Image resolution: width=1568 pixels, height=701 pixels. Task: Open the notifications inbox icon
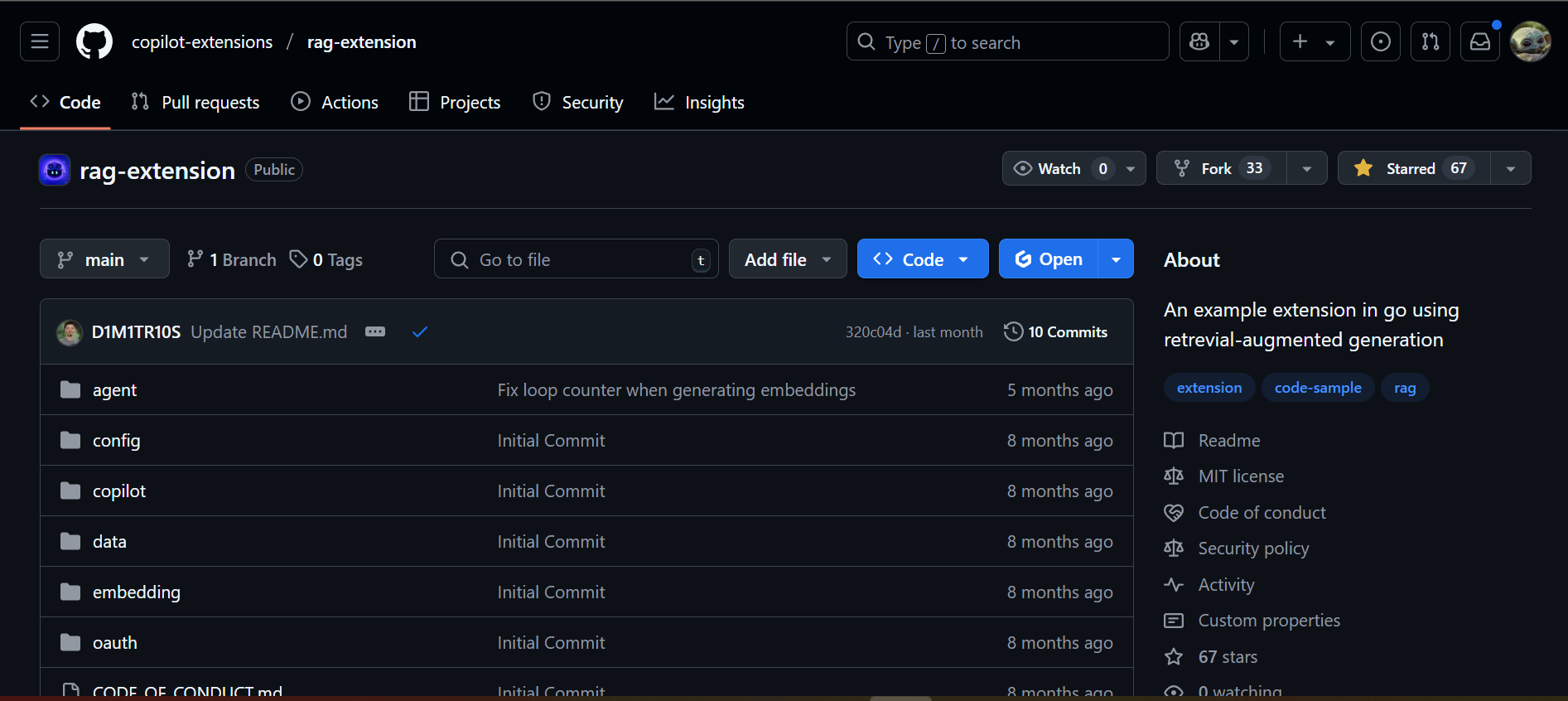(1480, 41)
